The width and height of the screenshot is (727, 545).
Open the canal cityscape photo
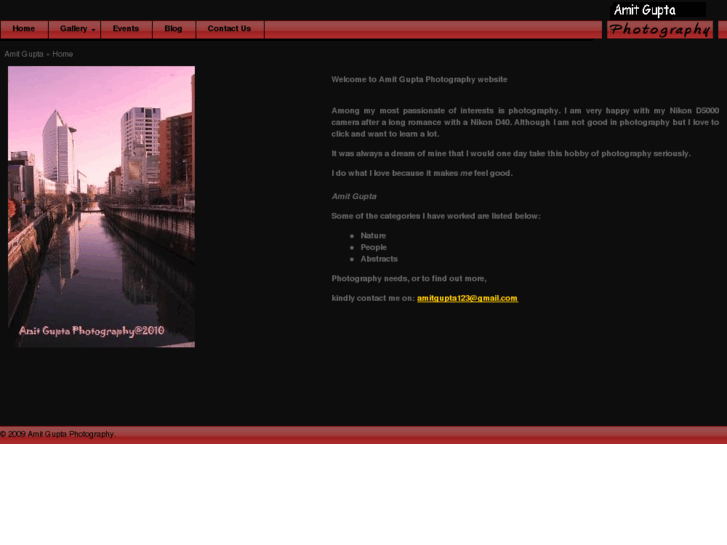tap(102, 206)
